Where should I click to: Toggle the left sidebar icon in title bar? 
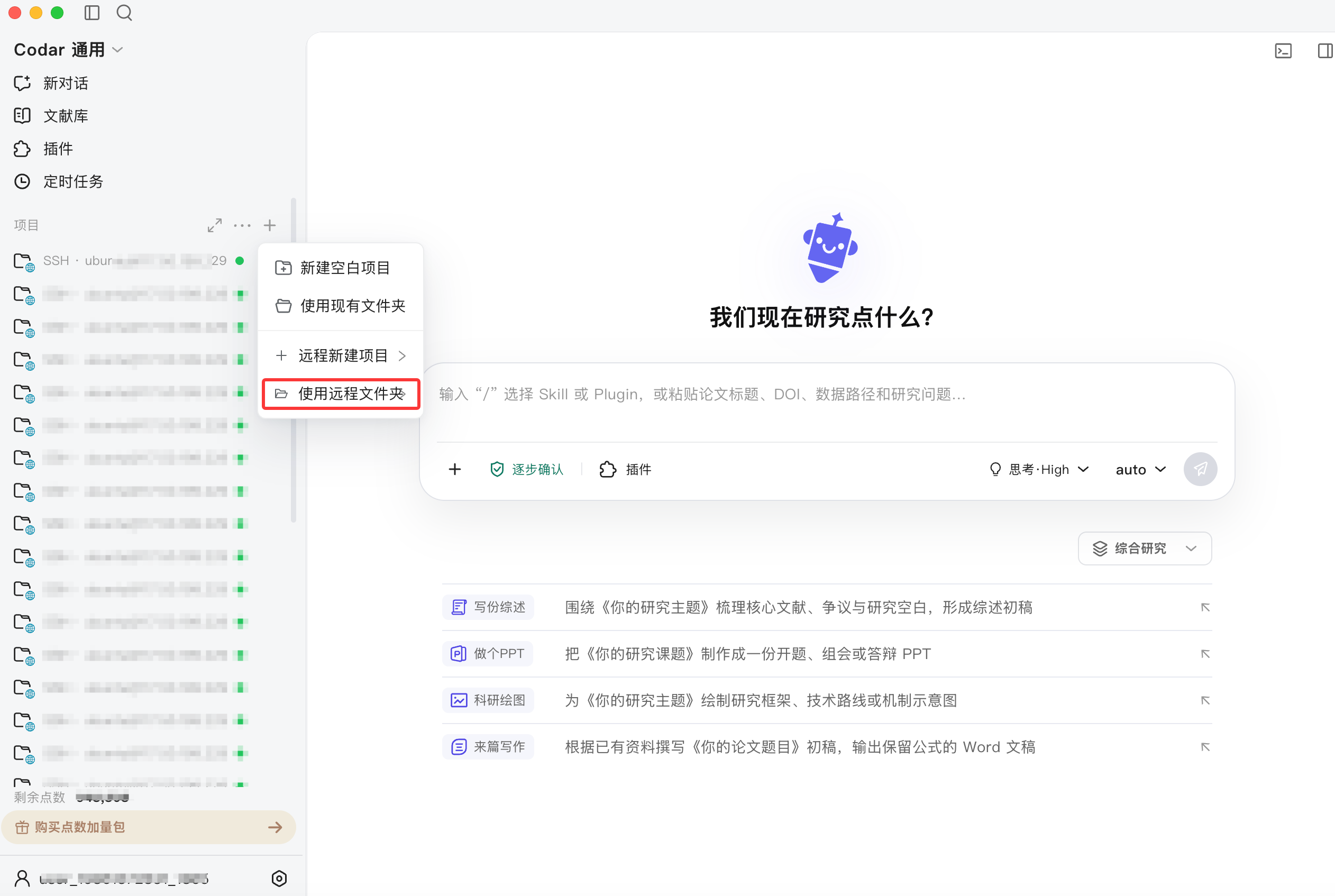tap(92, 13)
